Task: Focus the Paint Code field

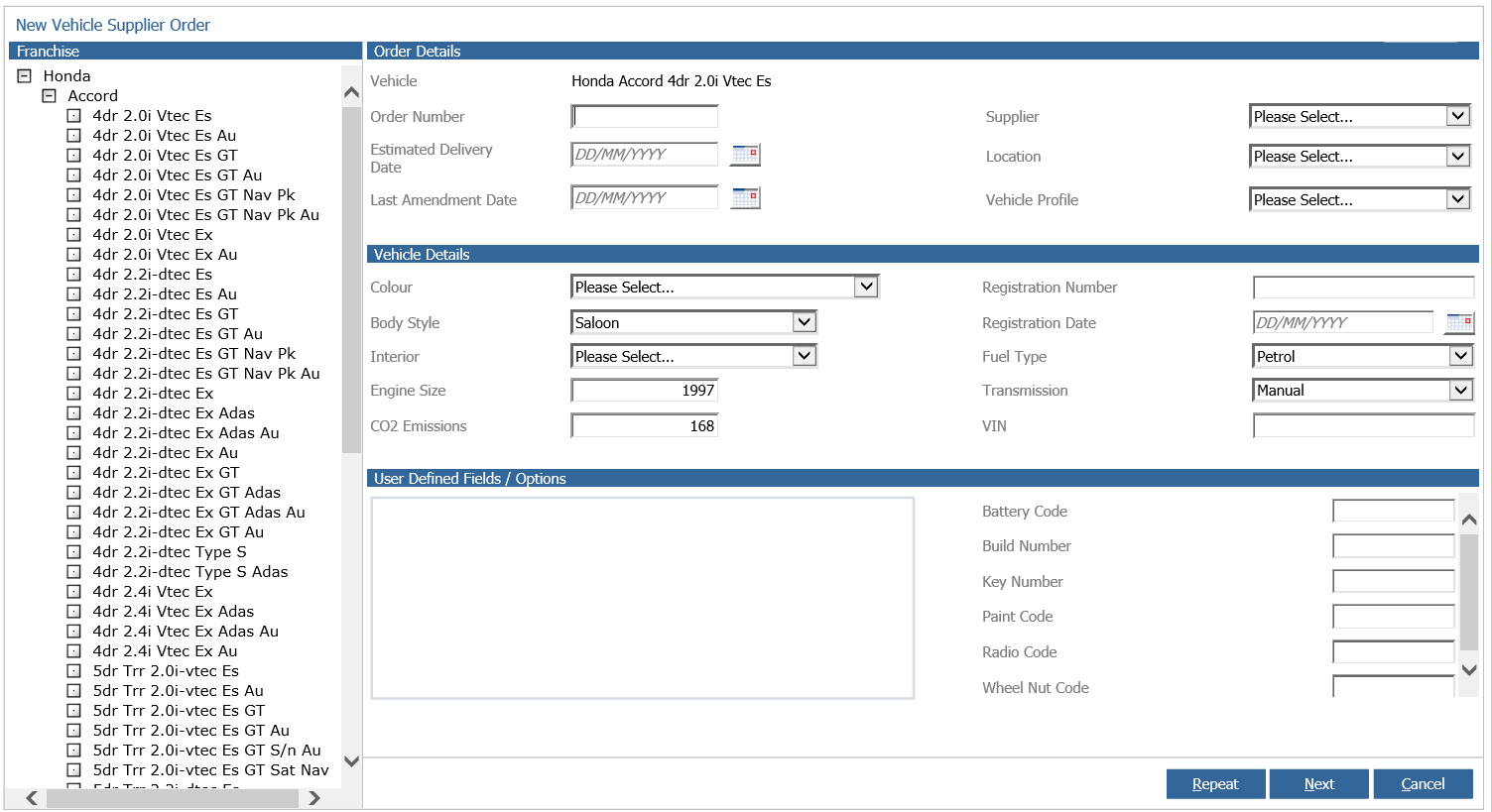Action: point(1394,617)
